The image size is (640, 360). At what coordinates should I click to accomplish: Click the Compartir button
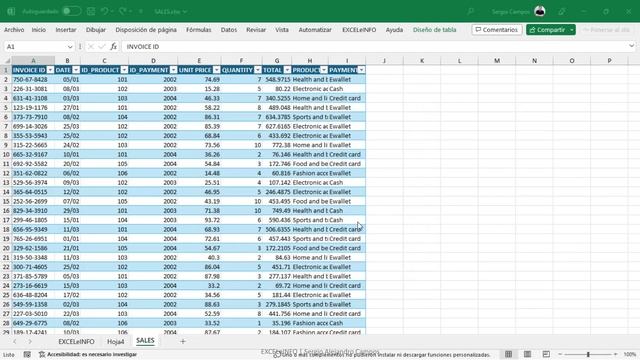point(547,30)
